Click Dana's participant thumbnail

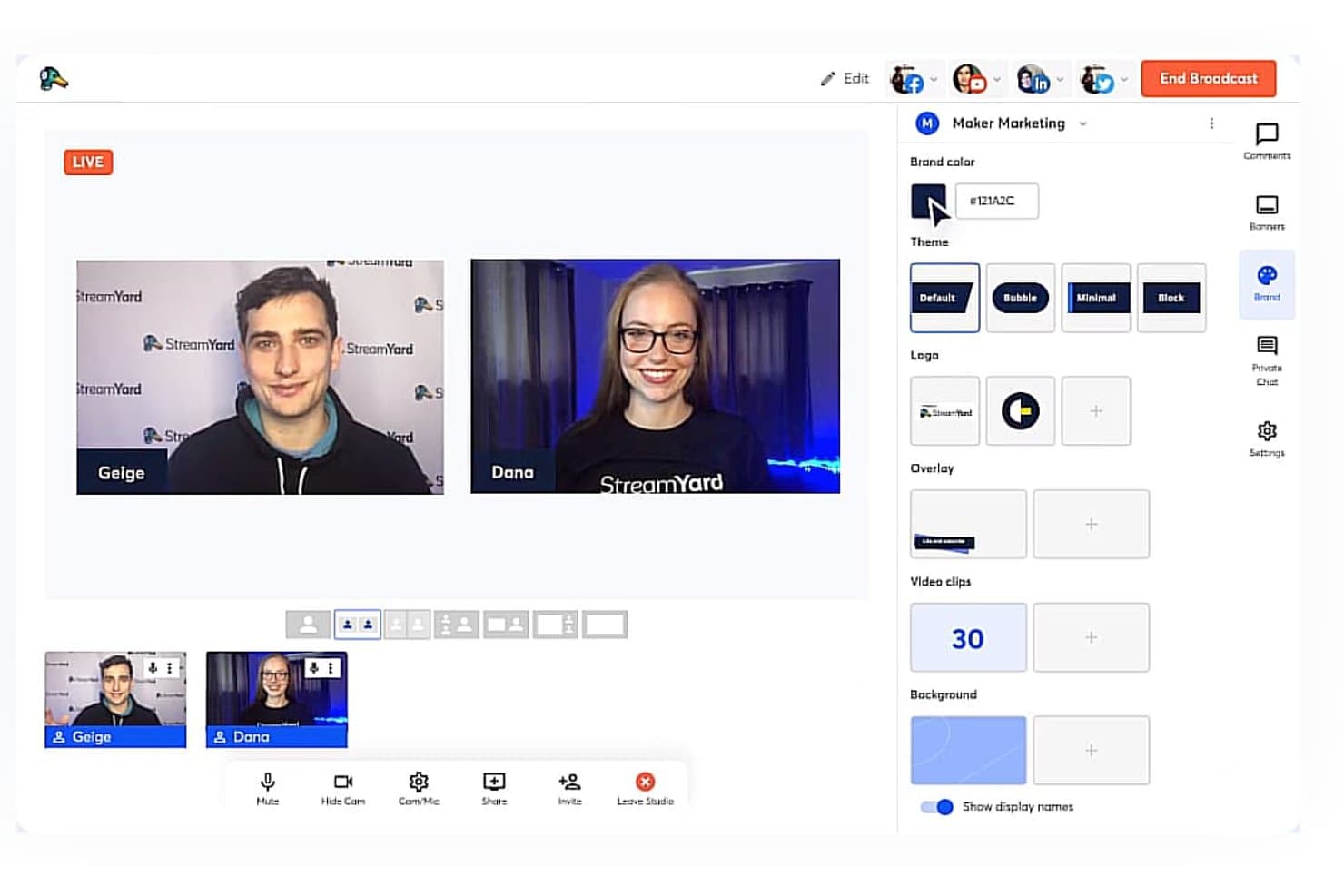276,699
